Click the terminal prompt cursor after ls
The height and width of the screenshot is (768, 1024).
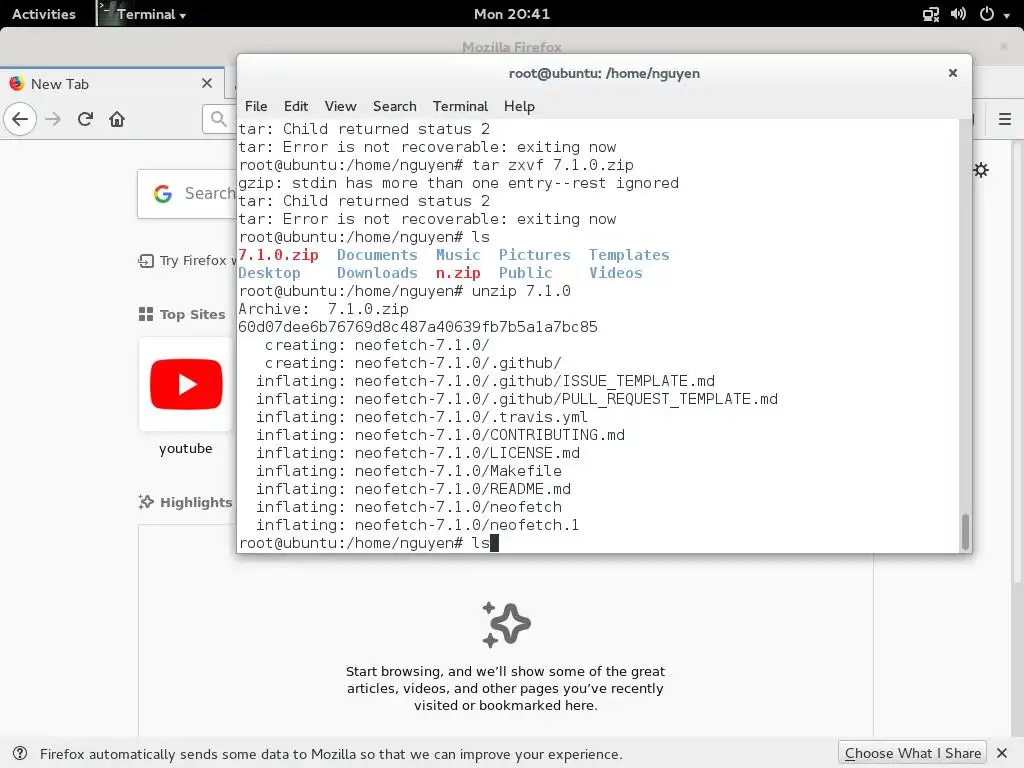tap(494, 543)
